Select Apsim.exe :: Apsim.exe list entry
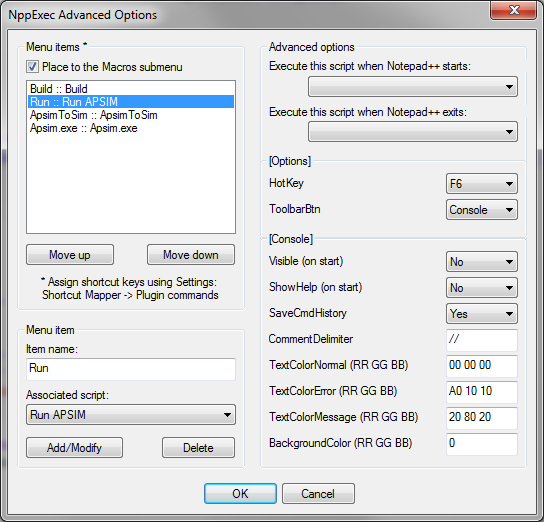Viewport: 544px width, 522px height. tap(131, 128)
